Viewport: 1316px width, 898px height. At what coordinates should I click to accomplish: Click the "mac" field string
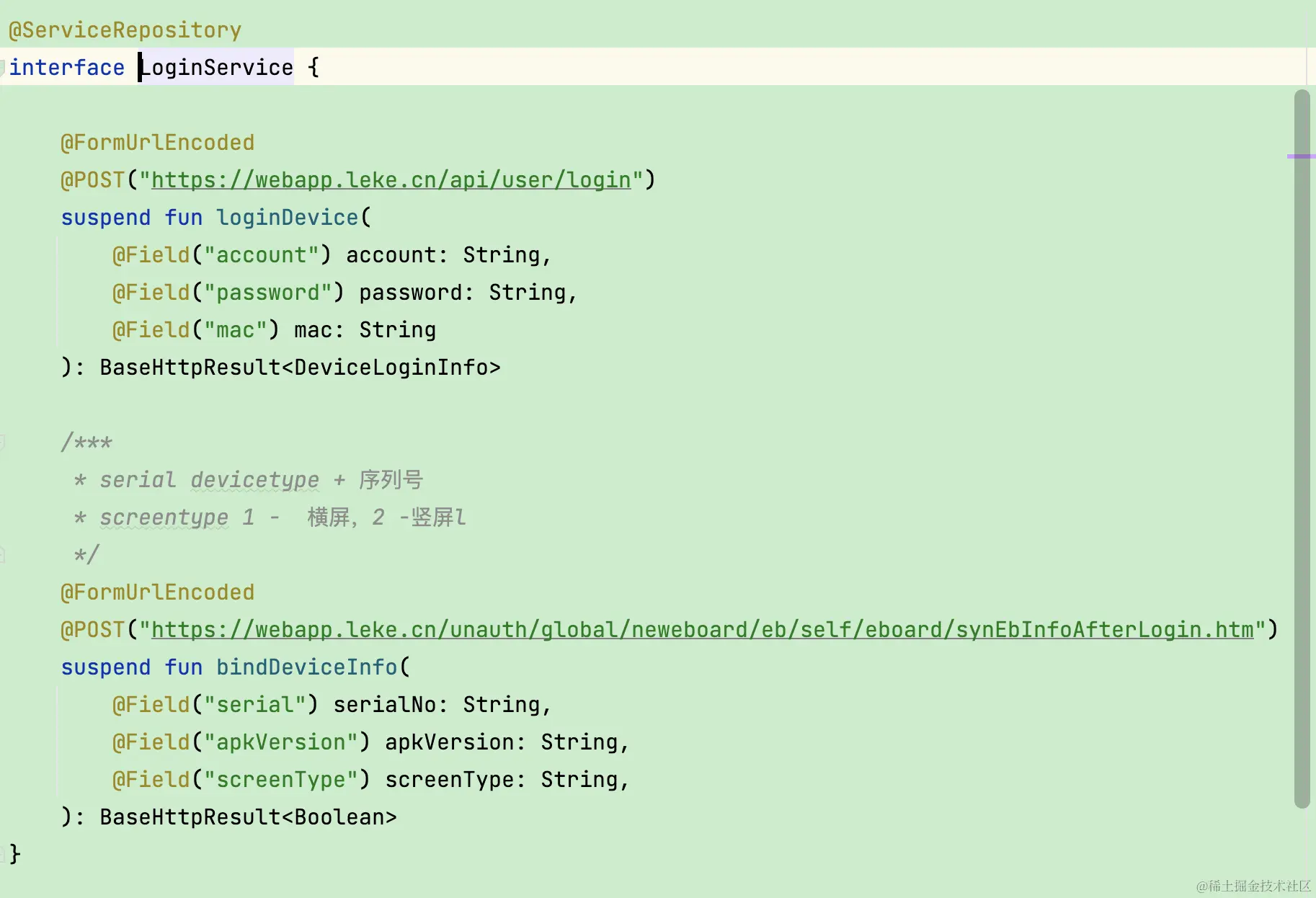235,330
